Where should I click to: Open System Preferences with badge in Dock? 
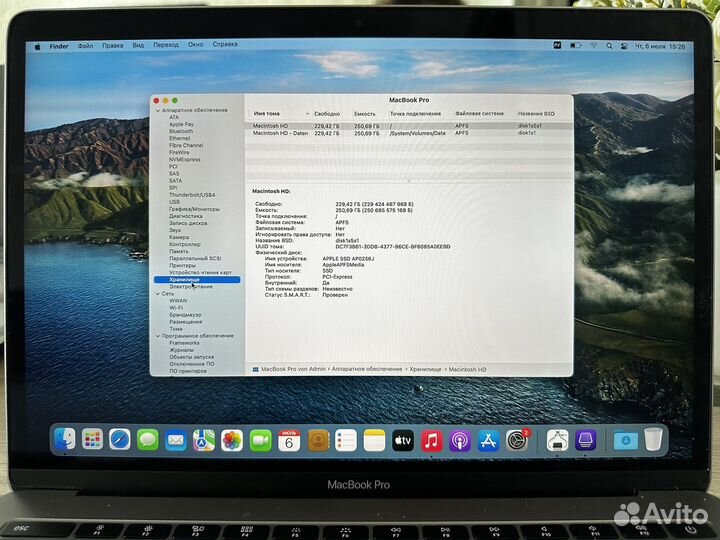coord(518,440)
